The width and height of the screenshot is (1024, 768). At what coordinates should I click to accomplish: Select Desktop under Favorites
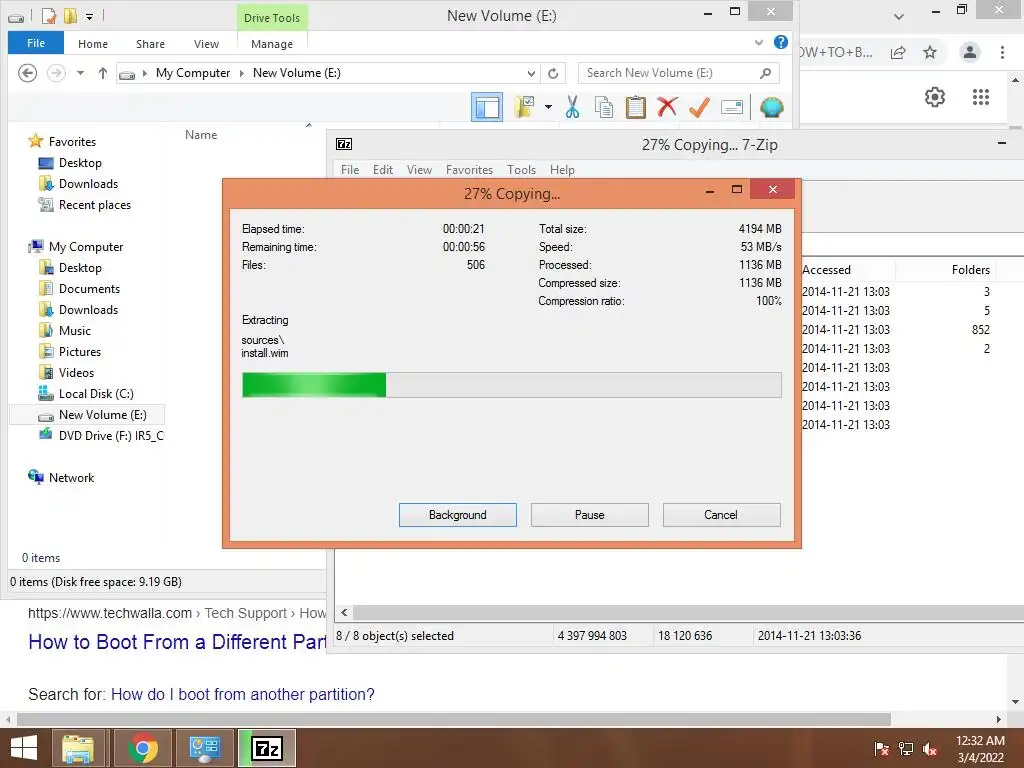(x=80, y=163)
